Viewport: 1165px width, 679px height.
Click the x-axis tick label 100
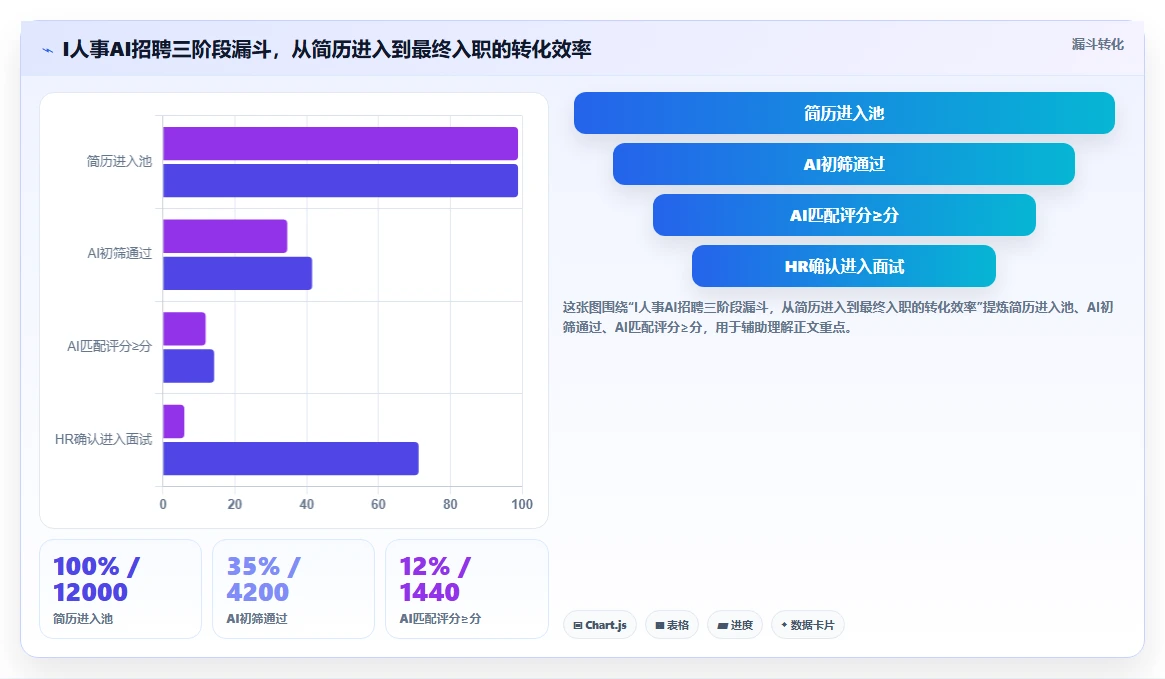522,504
